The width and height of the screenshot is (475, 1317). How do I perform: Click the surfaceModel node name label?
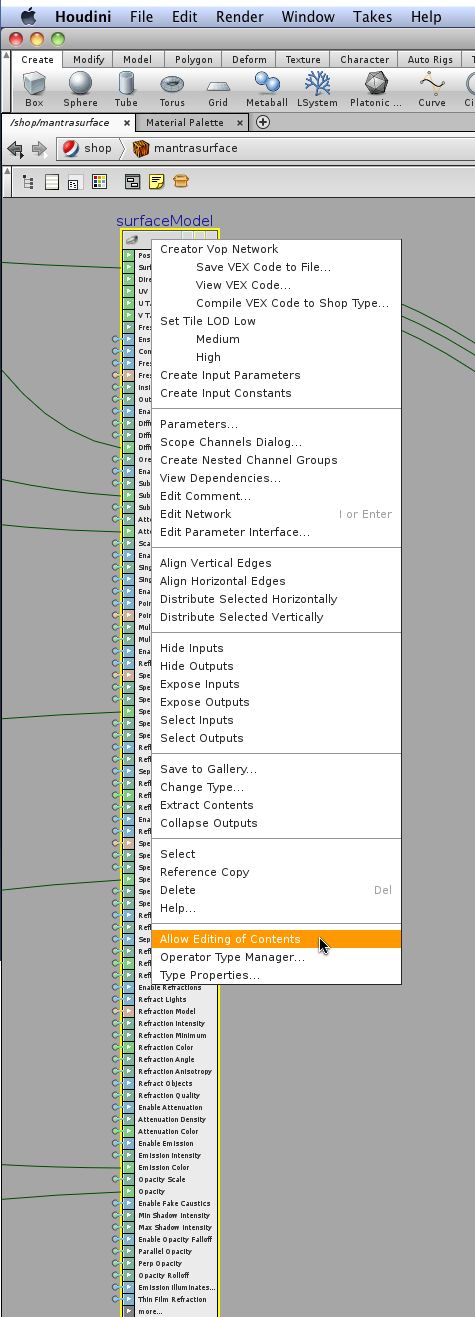click(165, 221)
